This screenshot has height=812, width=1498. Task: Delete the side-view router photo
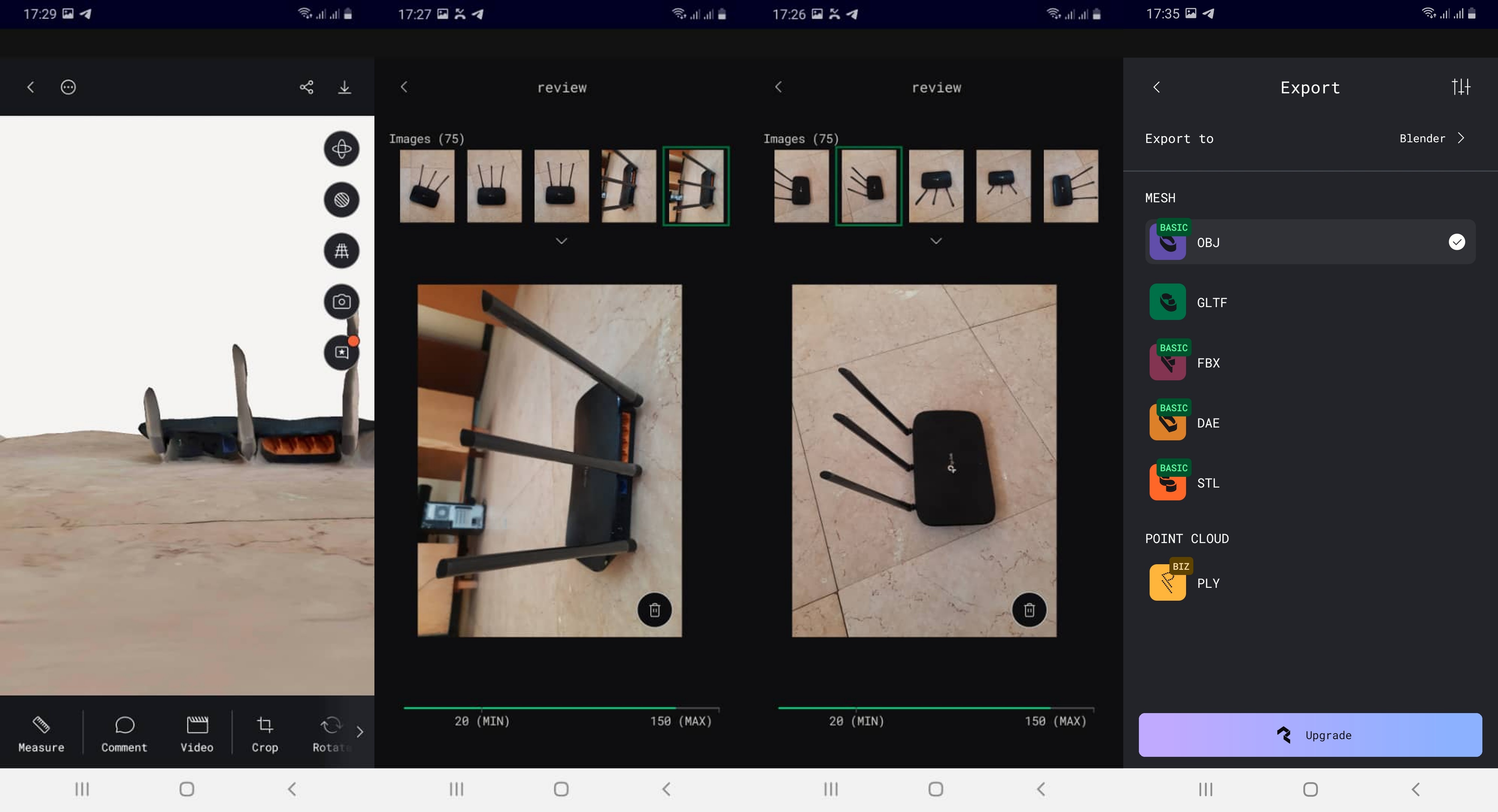pos(655,610)
